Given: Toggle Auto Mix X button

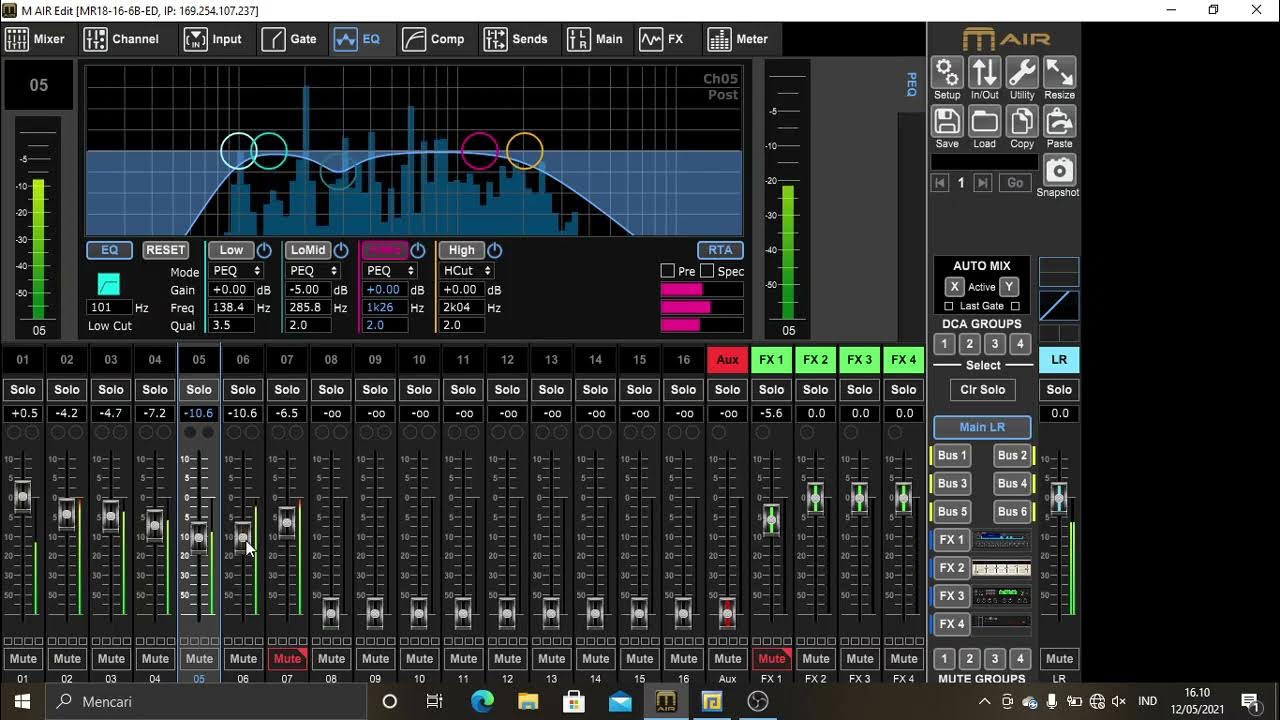Looking at the screenshot, I should tap(954, 287).
